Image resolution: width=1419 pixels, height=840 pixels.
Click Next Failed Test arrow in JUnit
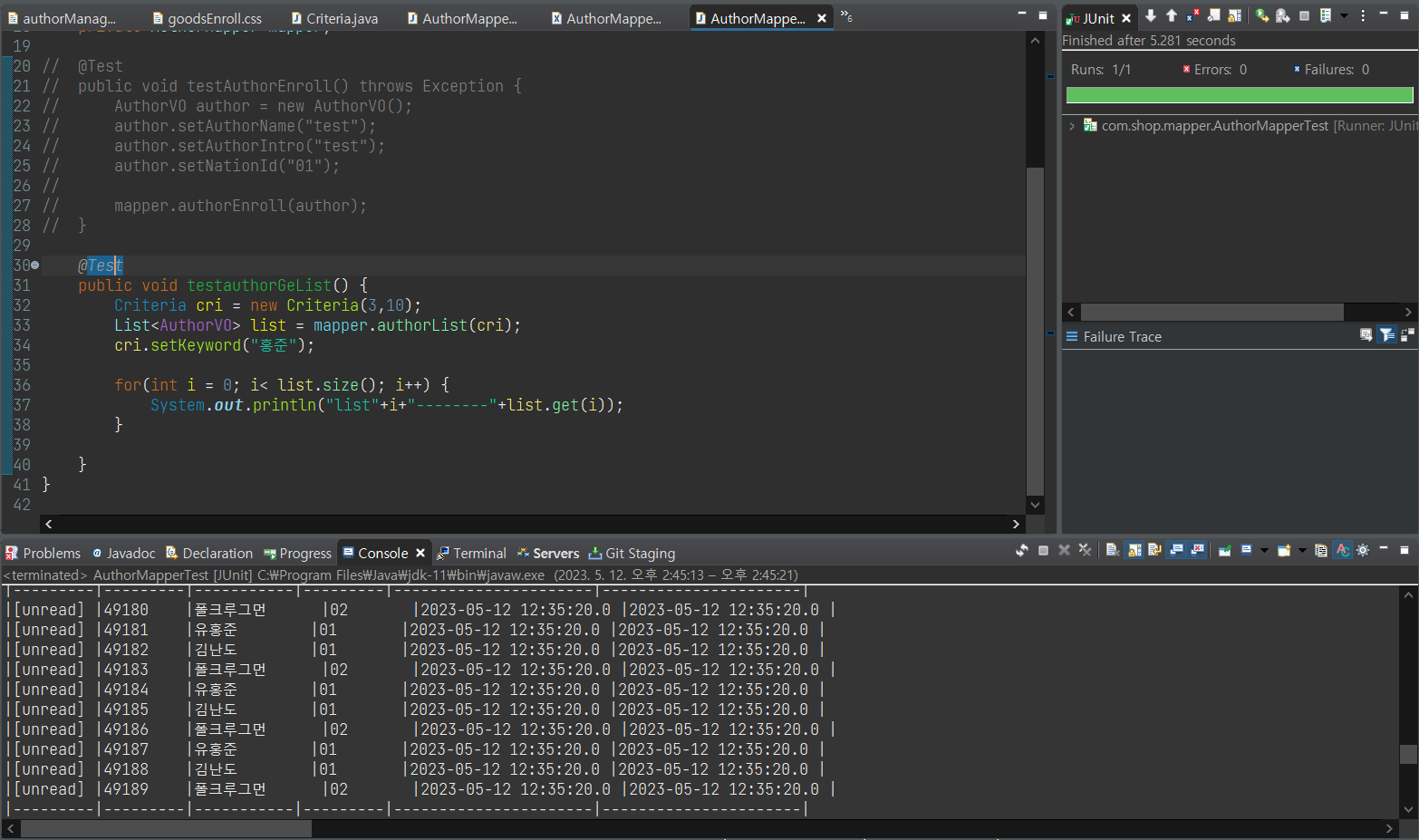click(1151, 15)
